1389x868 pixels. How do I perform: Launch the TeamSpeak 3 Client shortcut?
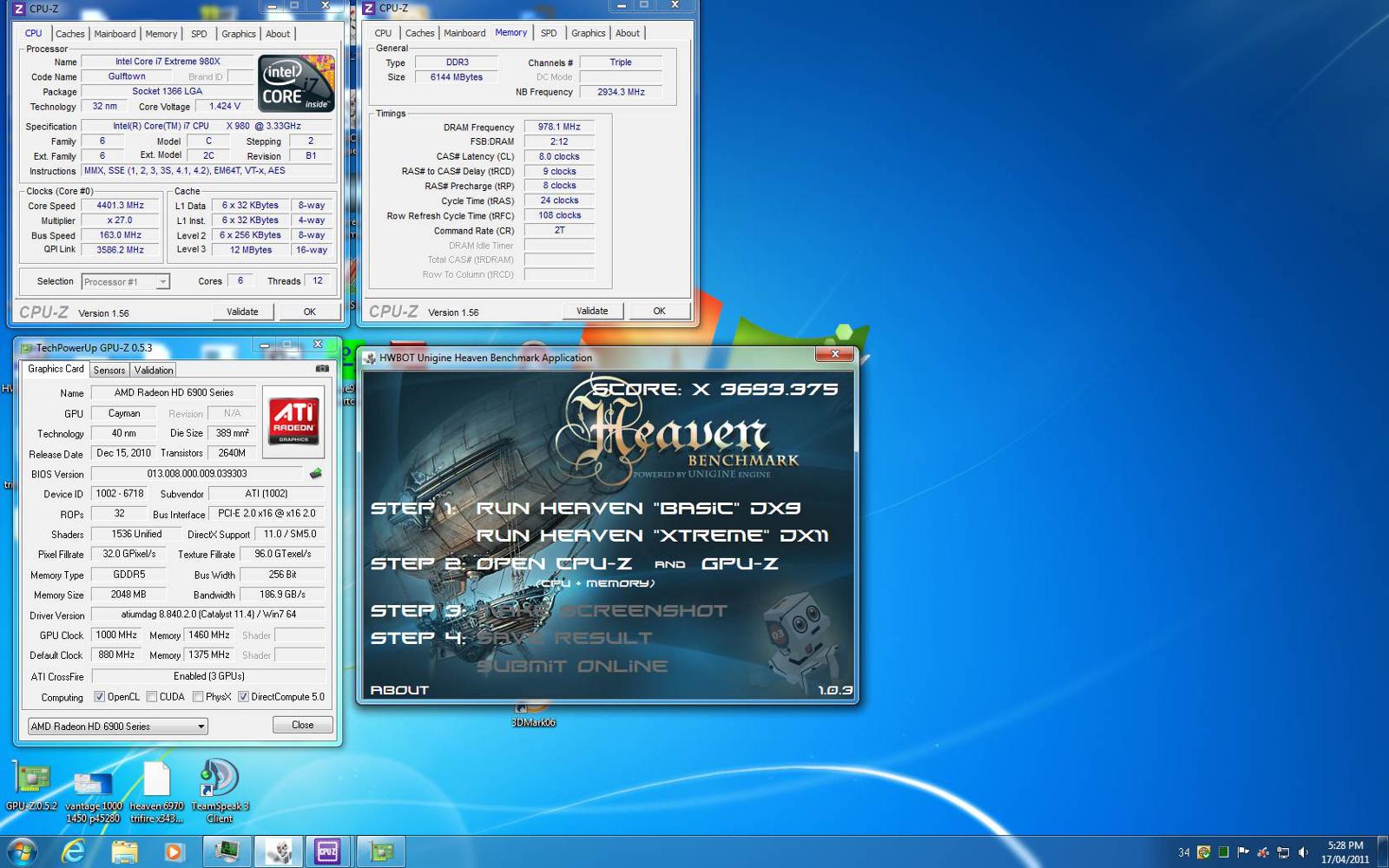(x=220, y=790)
